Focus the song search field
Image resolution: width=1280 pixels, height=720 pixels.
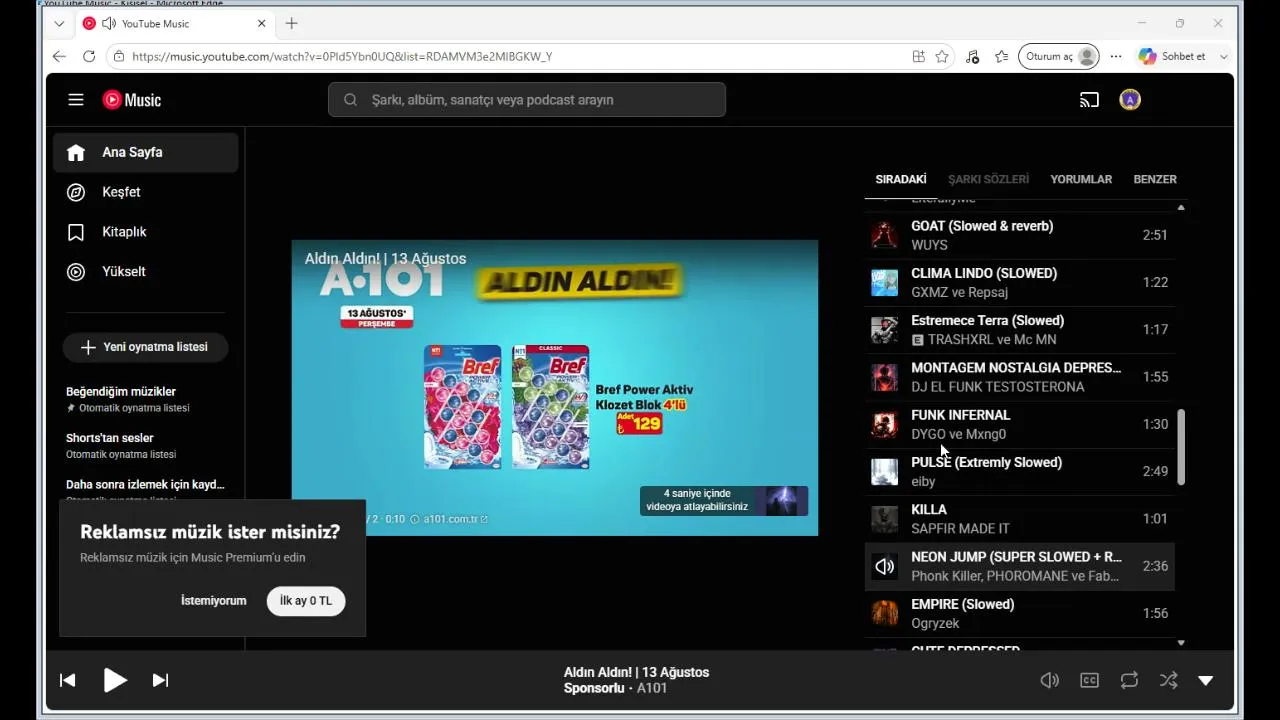pyautogui.click(x=527, y=100)
